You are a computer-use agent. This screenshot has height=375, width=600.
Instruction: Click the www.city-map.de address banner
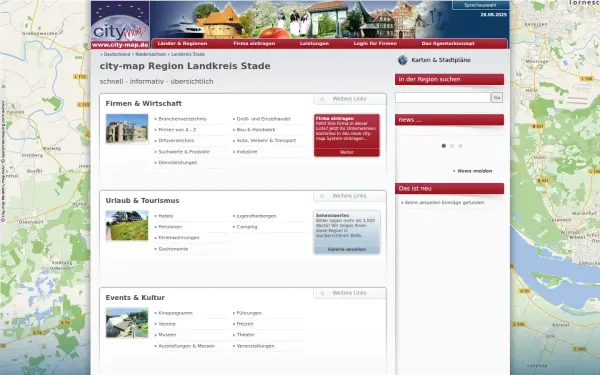click(x=120, y=45)
